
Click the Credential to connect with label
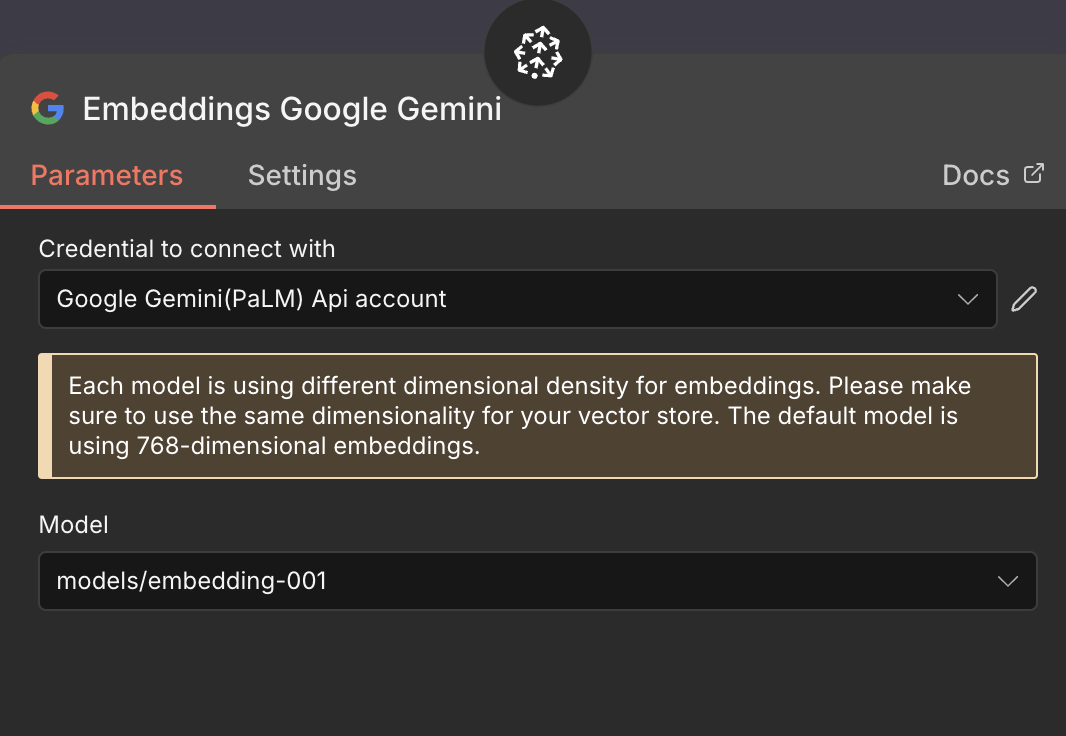[x=186, y=248]
